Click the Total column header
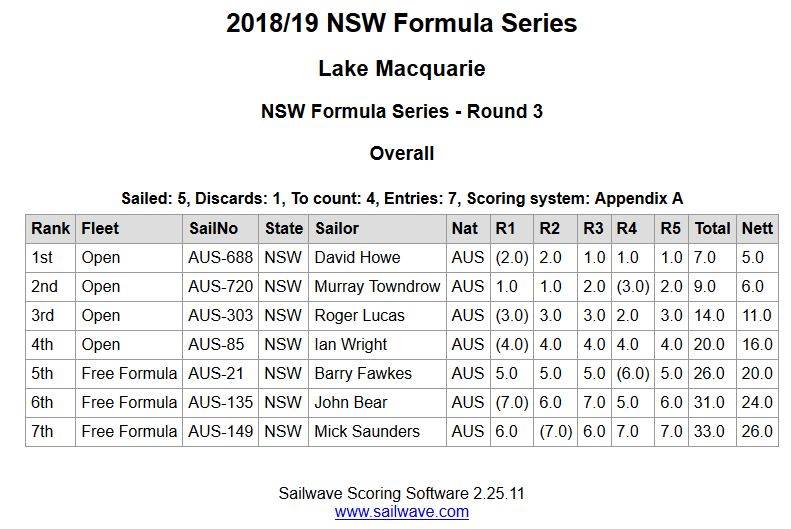Image resolution: width=791 pixels, height=529 pixels. tap(713, 228)
